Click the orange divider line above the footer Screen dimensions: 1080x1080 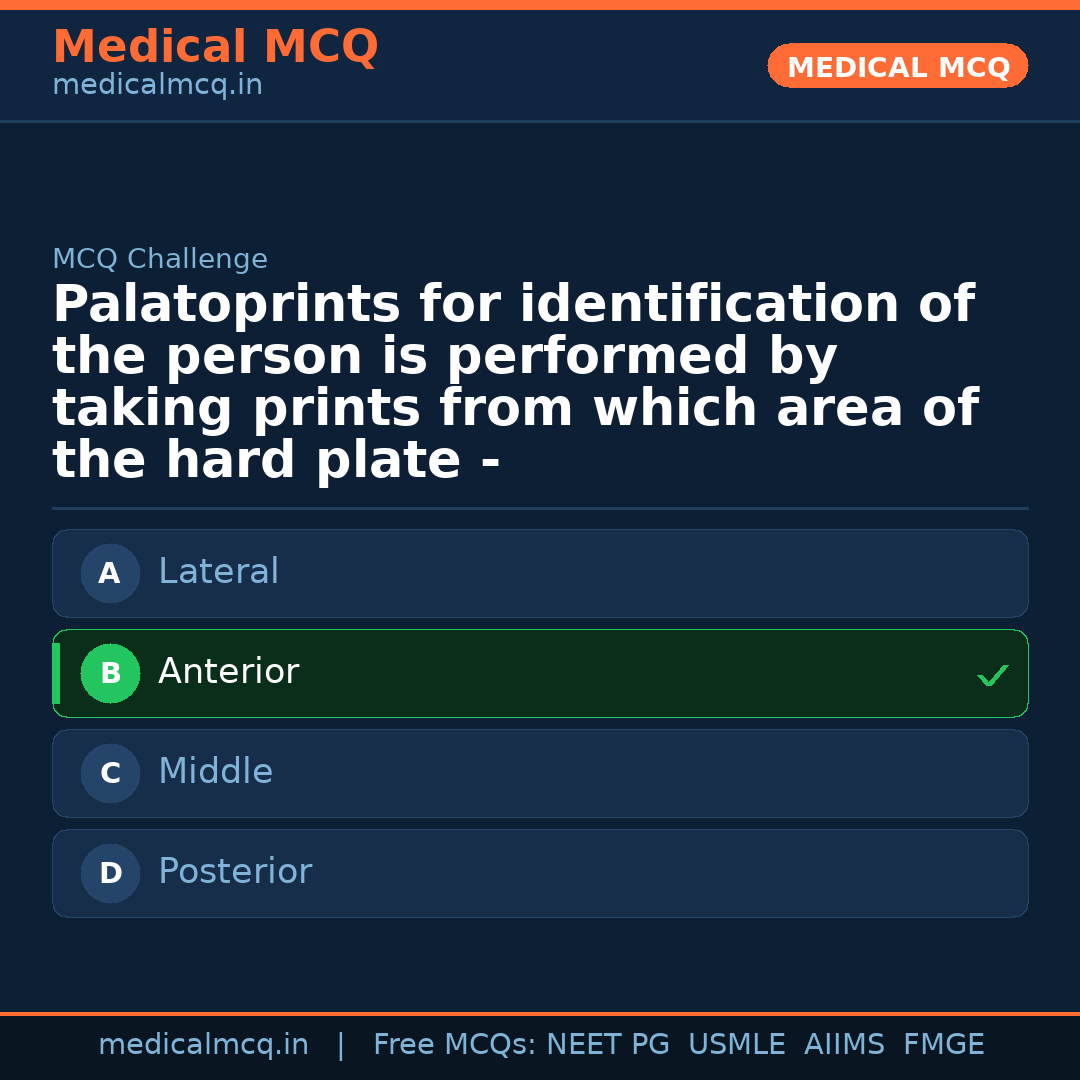[x=540, y=1012]
